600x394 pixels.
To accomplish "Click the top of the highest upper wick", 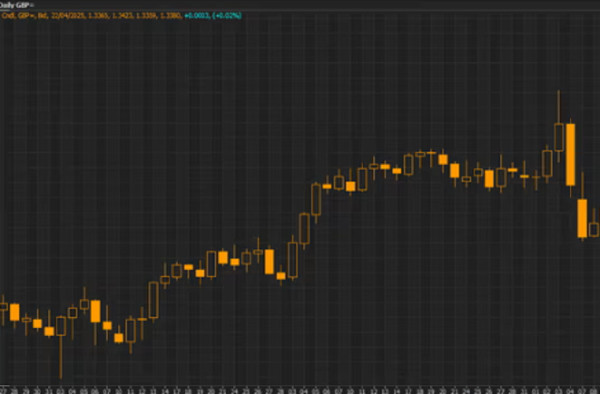I will (559, 91).
